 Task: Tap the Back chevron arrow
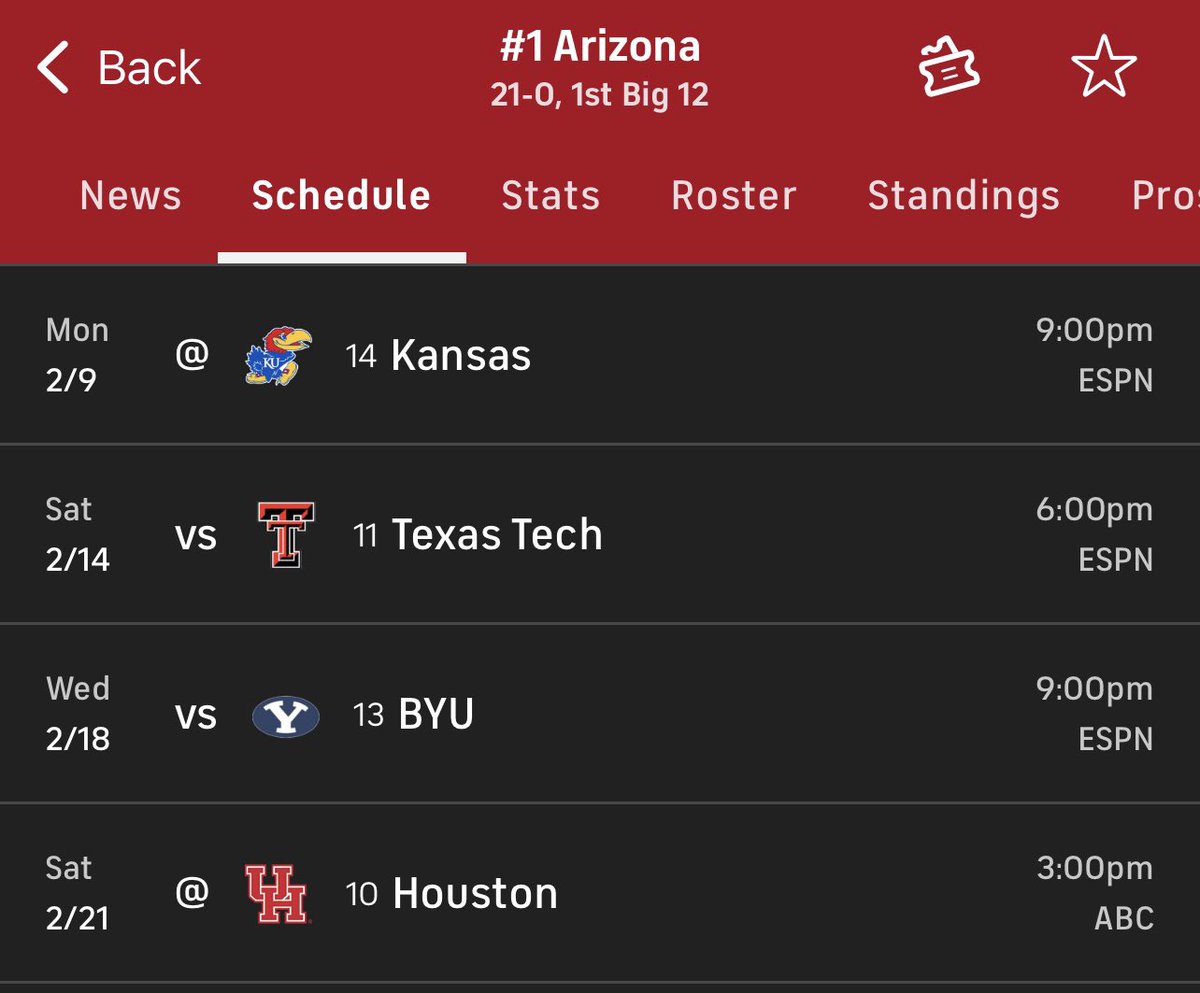[53, 68]
